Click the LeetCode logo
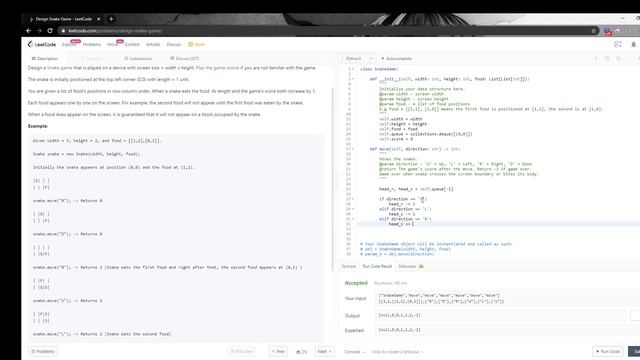 [x=42, y=44]
